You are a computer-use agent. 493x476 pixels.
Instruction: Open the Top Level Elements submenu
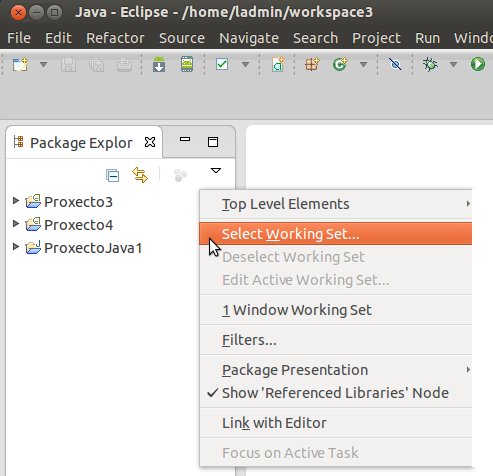336,204
